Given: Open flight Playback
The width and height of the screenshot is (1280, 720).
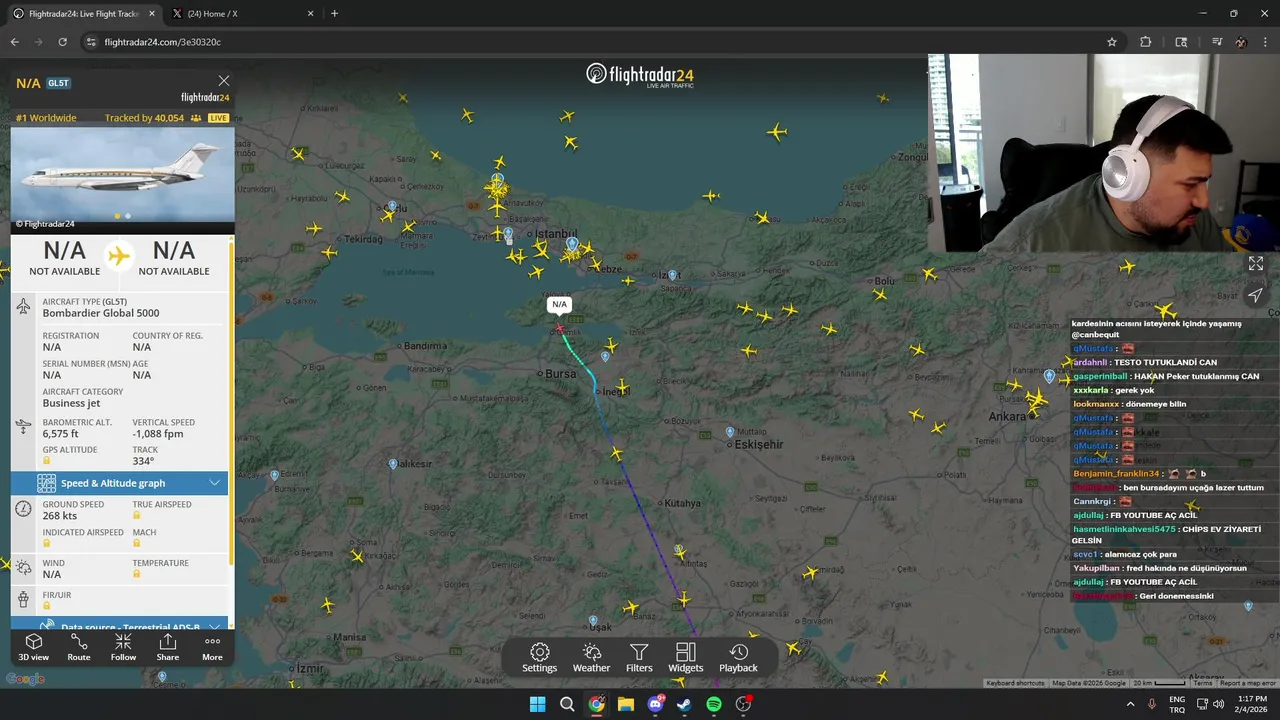Looking at the screenshot, I should pos(738,658).
